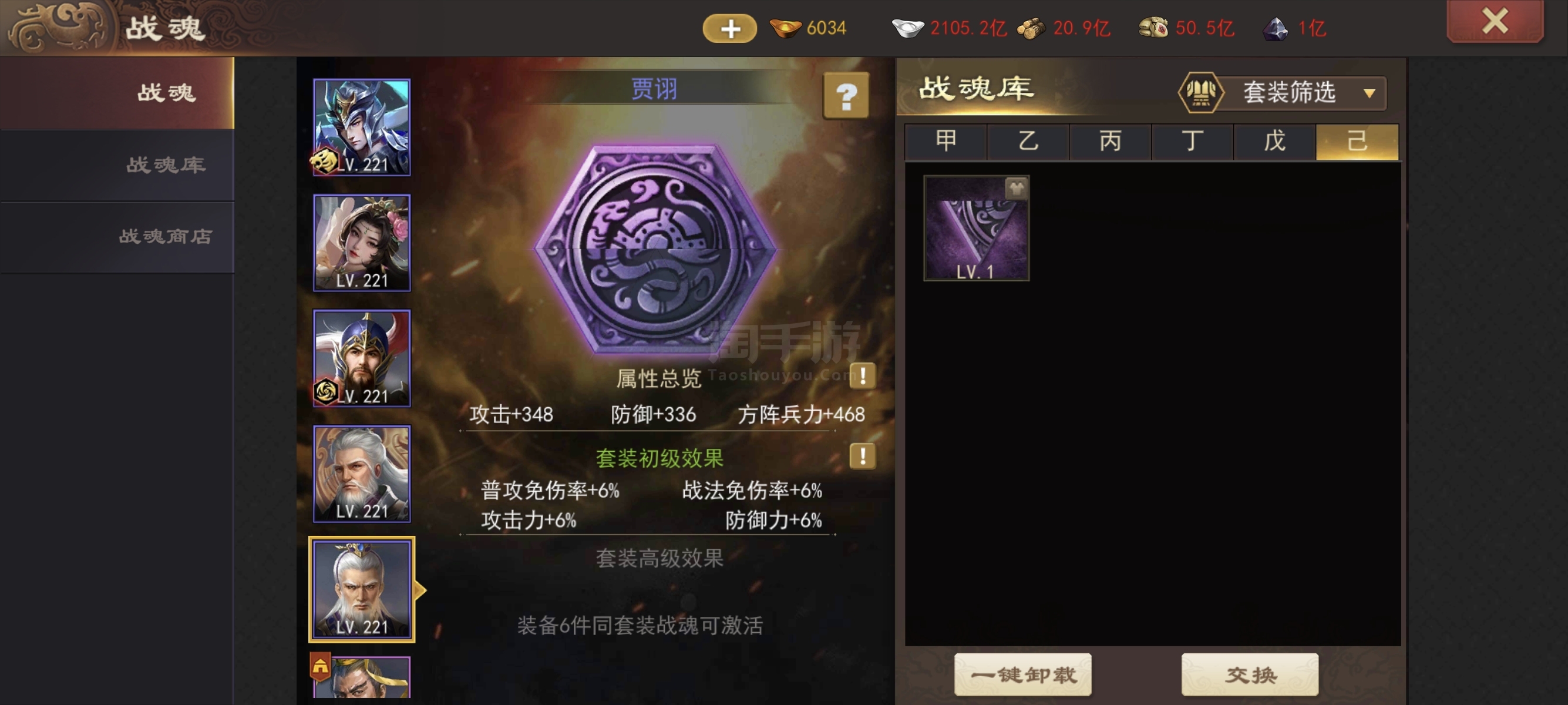Open the question mark help icon

pos(846,95)
